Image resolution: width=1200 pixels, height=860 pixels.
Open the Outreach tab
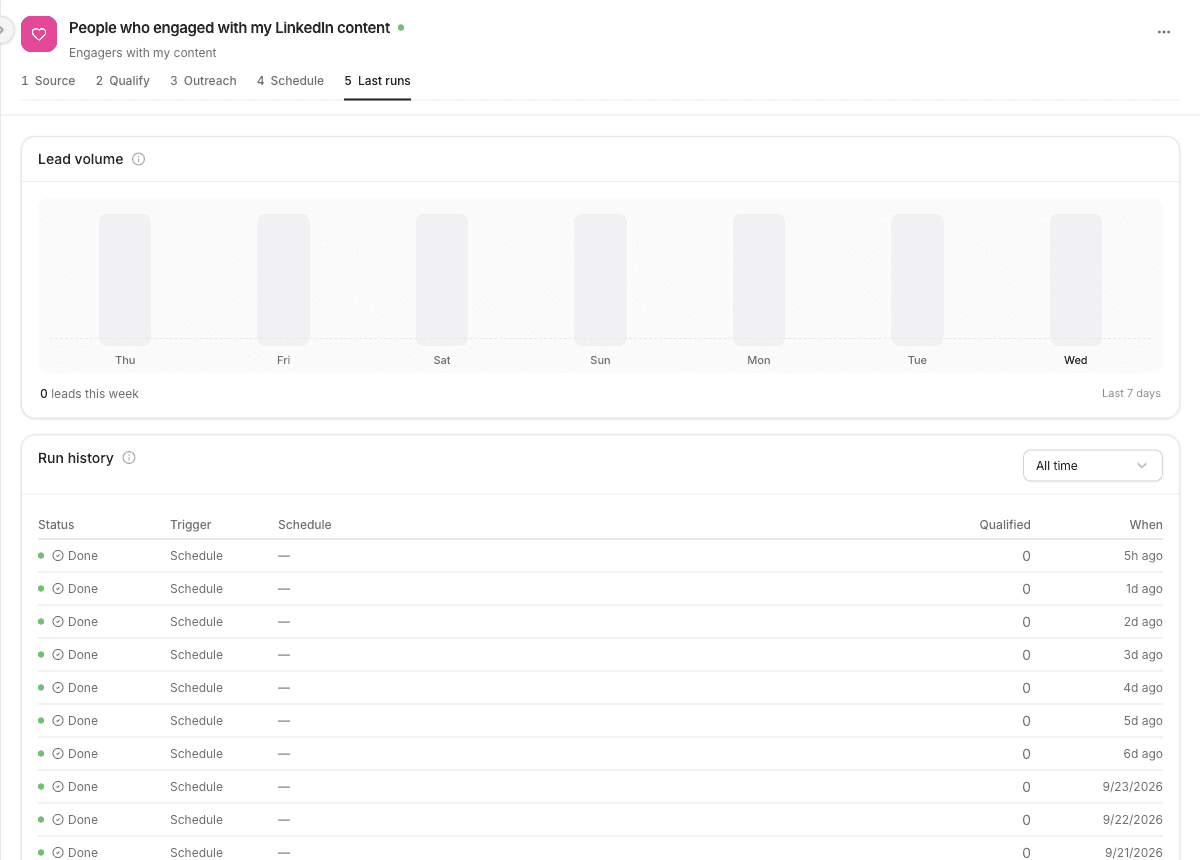[x=203, y=81]
